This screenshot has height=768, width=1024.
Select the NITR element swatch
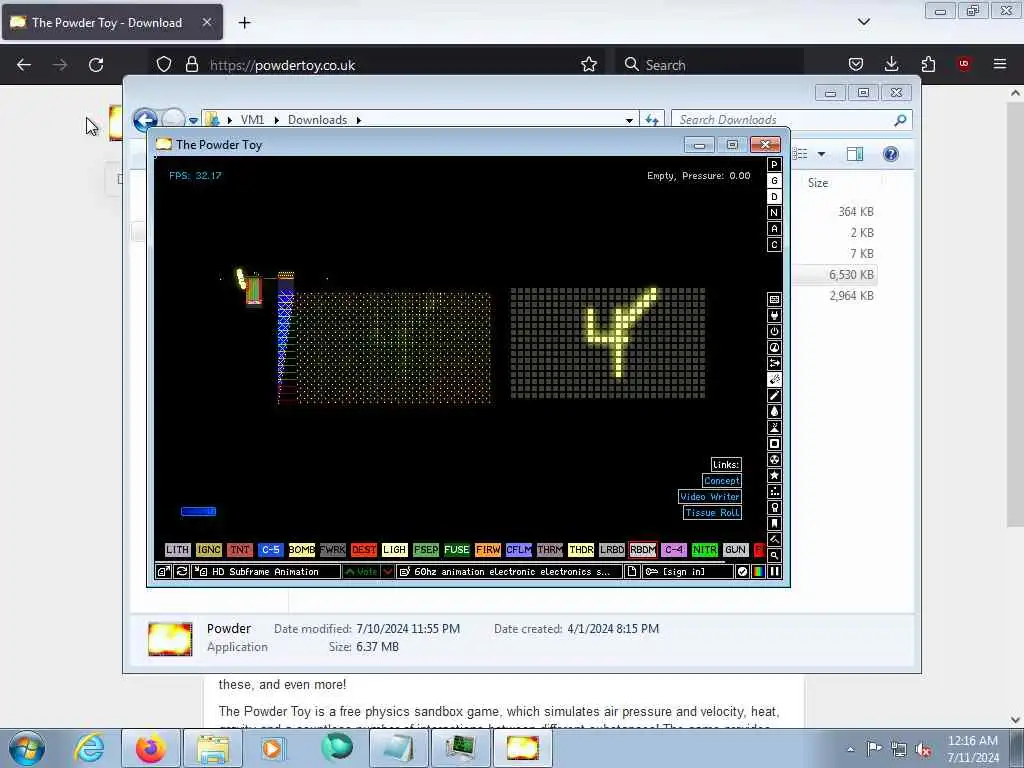coord(705,550)
